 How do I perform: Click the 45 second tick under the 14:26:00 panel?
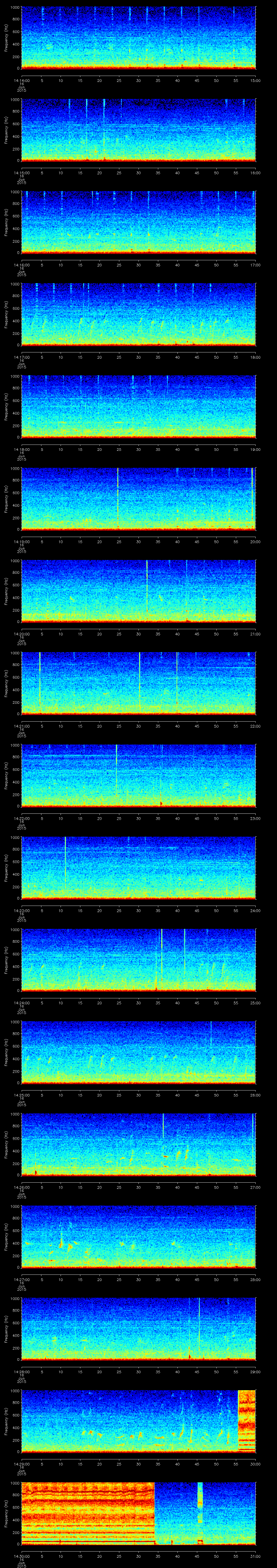(x=197, y=1187)
